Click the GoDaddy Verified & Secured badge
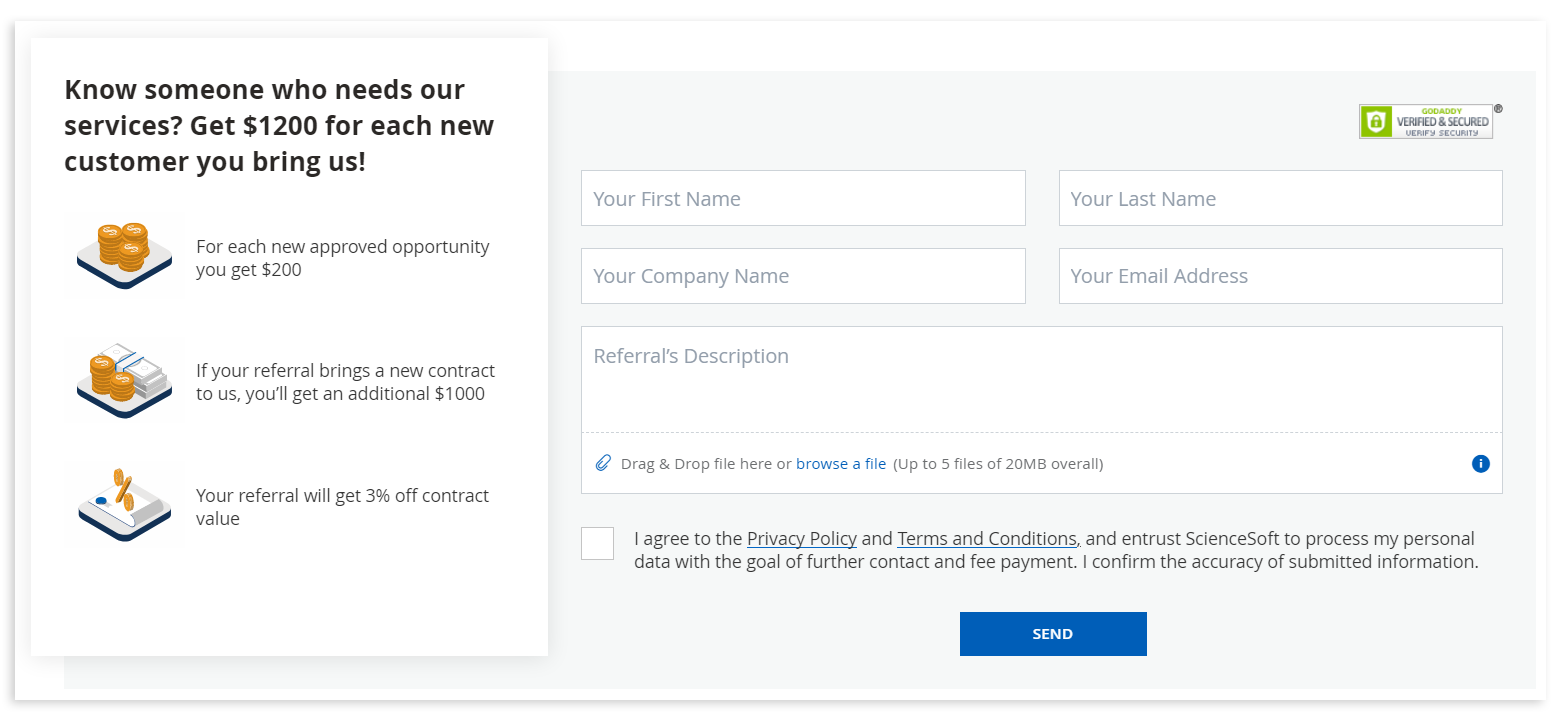 tap(1425, 121)
